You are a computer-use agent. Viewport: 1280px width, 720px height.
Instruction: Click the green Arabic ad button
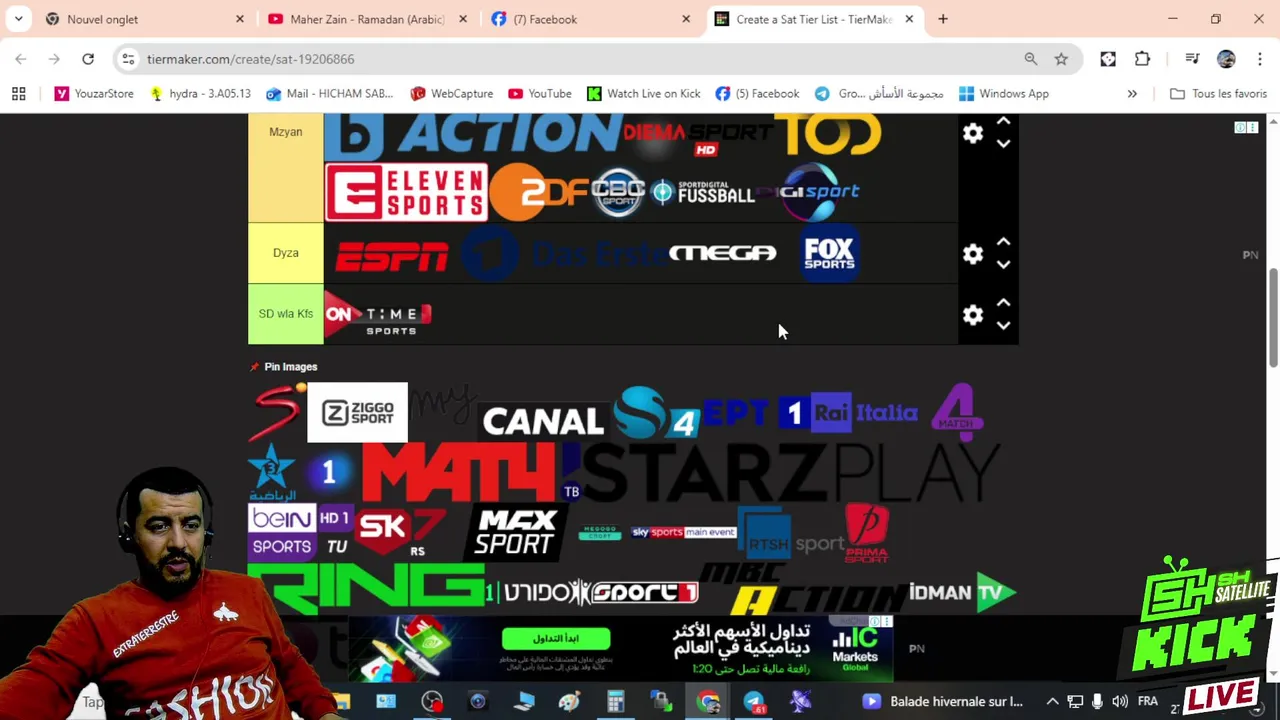click(556, 638)
